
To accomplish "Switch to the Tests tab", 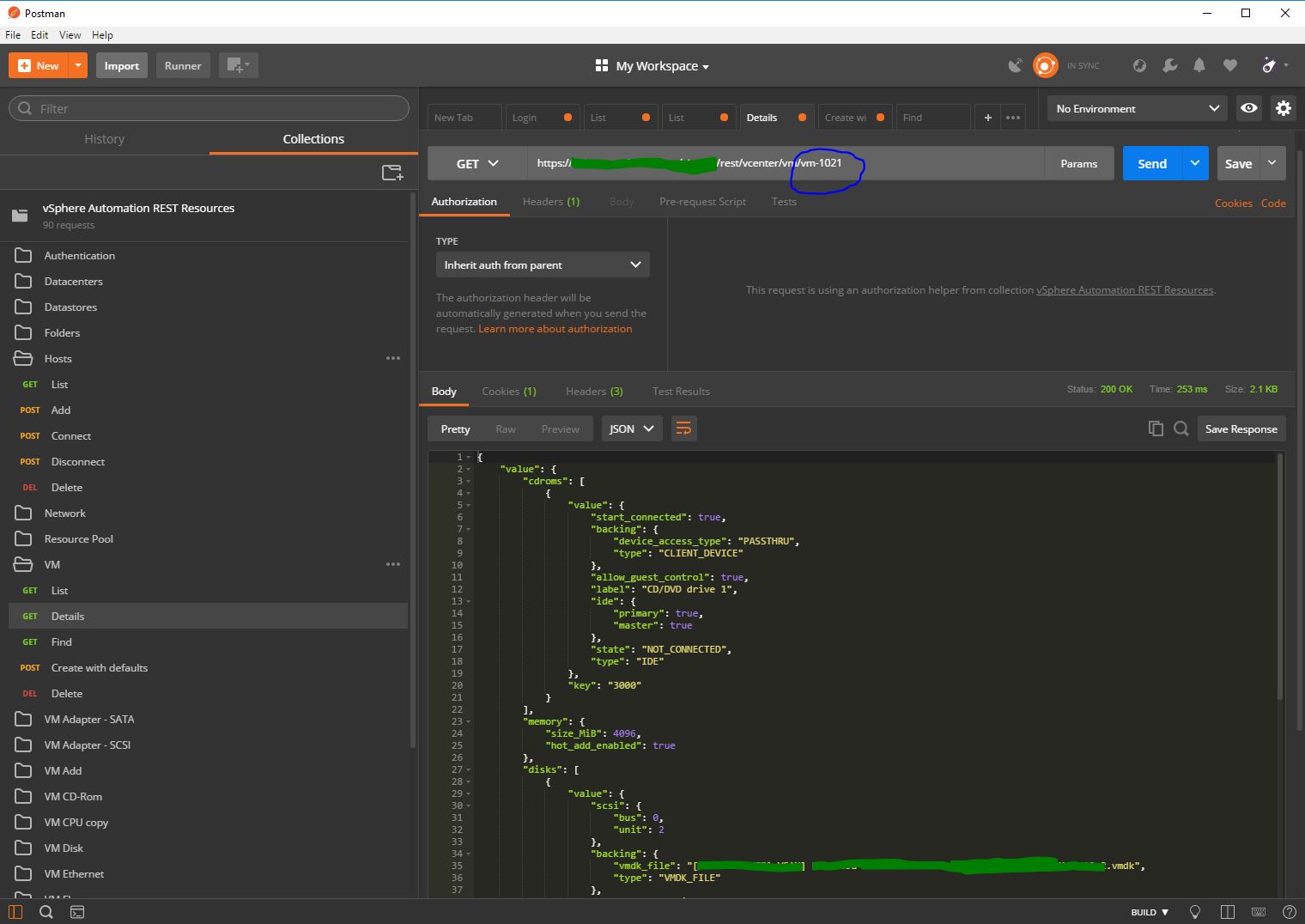I will coord(784,202).
